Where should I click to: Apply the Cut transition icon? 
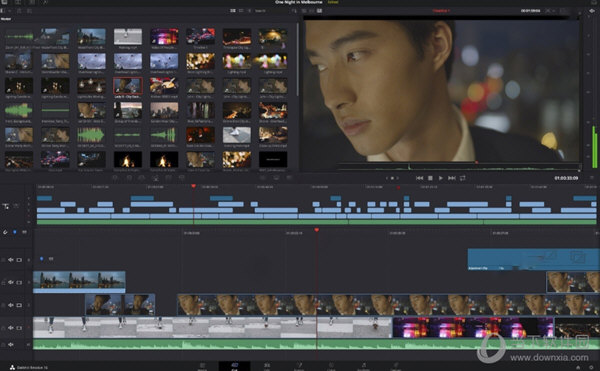click(x=262, y=178)
